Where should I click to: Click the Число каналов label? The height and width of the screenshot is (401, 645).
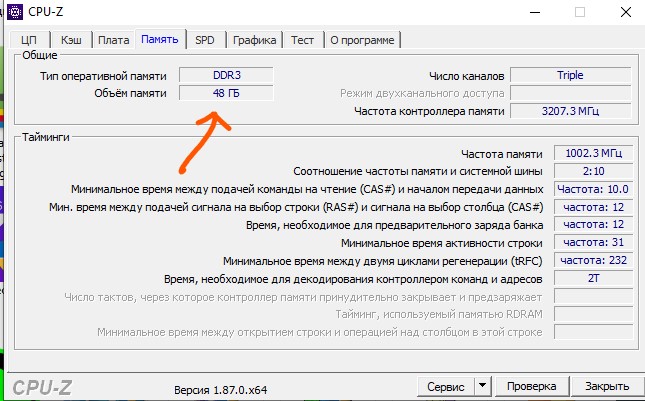click(x=466, y=76)
